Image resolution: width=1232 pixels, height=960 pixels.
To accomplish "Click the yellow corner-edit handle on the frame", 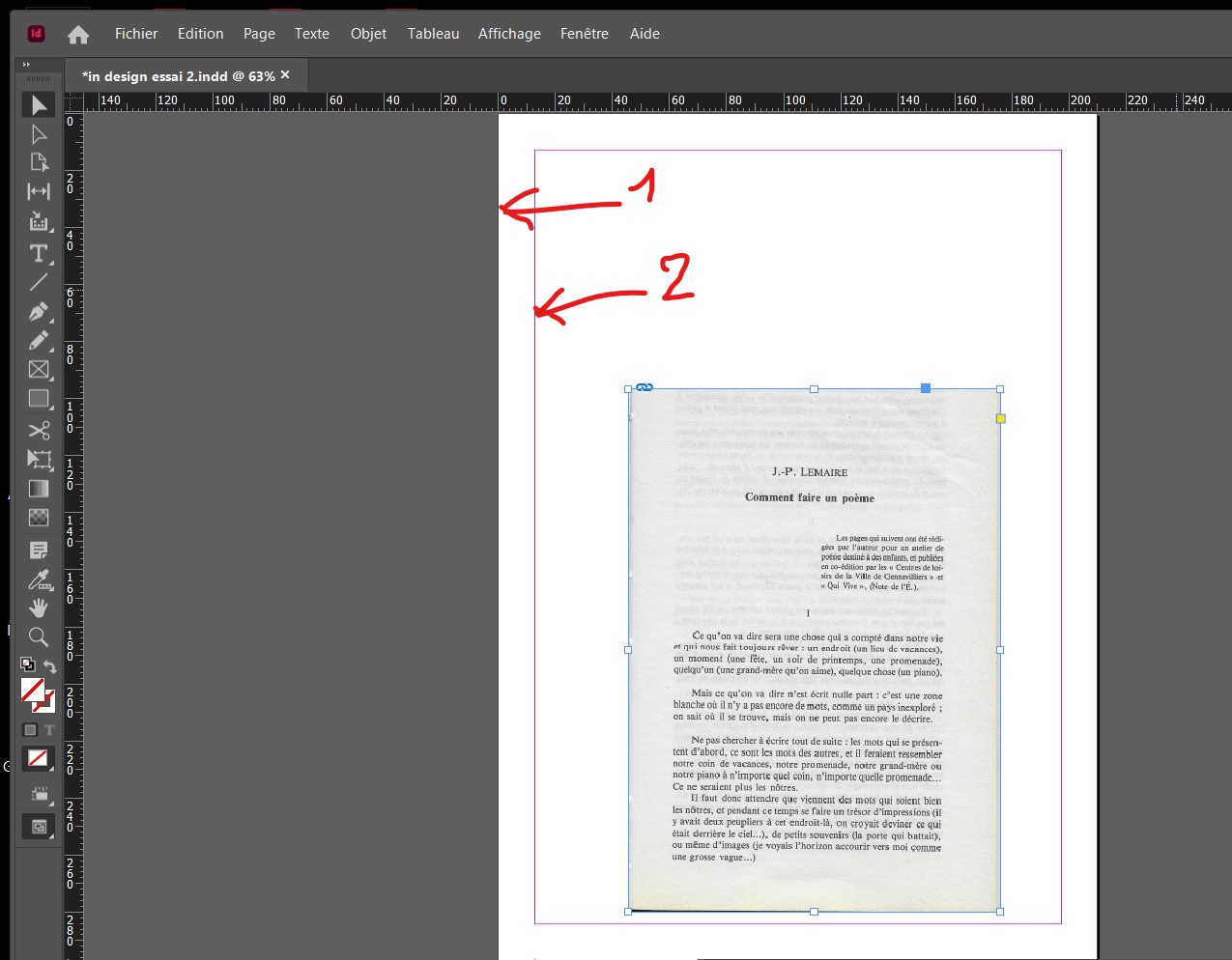I will (x=1000, y=418).
